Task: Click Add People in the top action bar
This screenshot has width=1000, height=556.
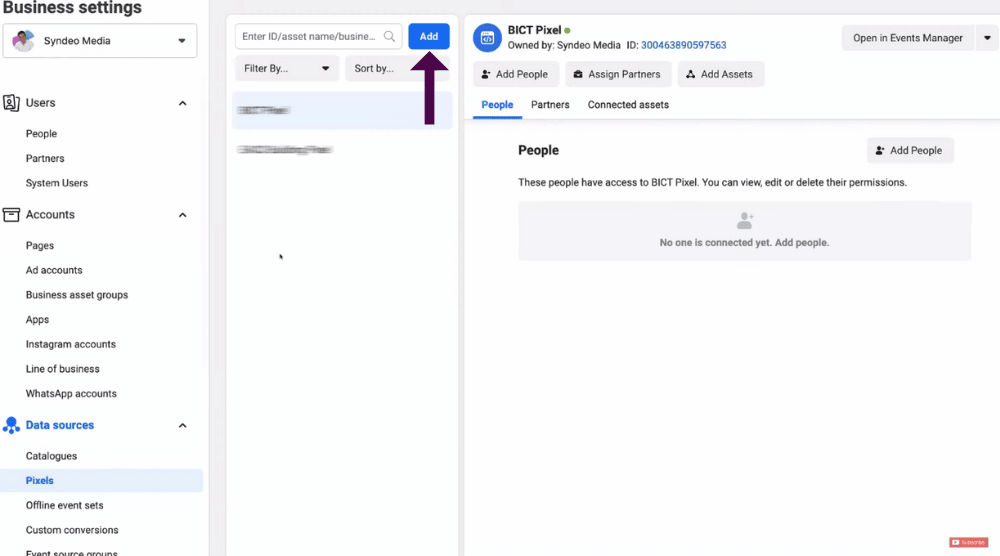Action: click(x=515, y=74)
